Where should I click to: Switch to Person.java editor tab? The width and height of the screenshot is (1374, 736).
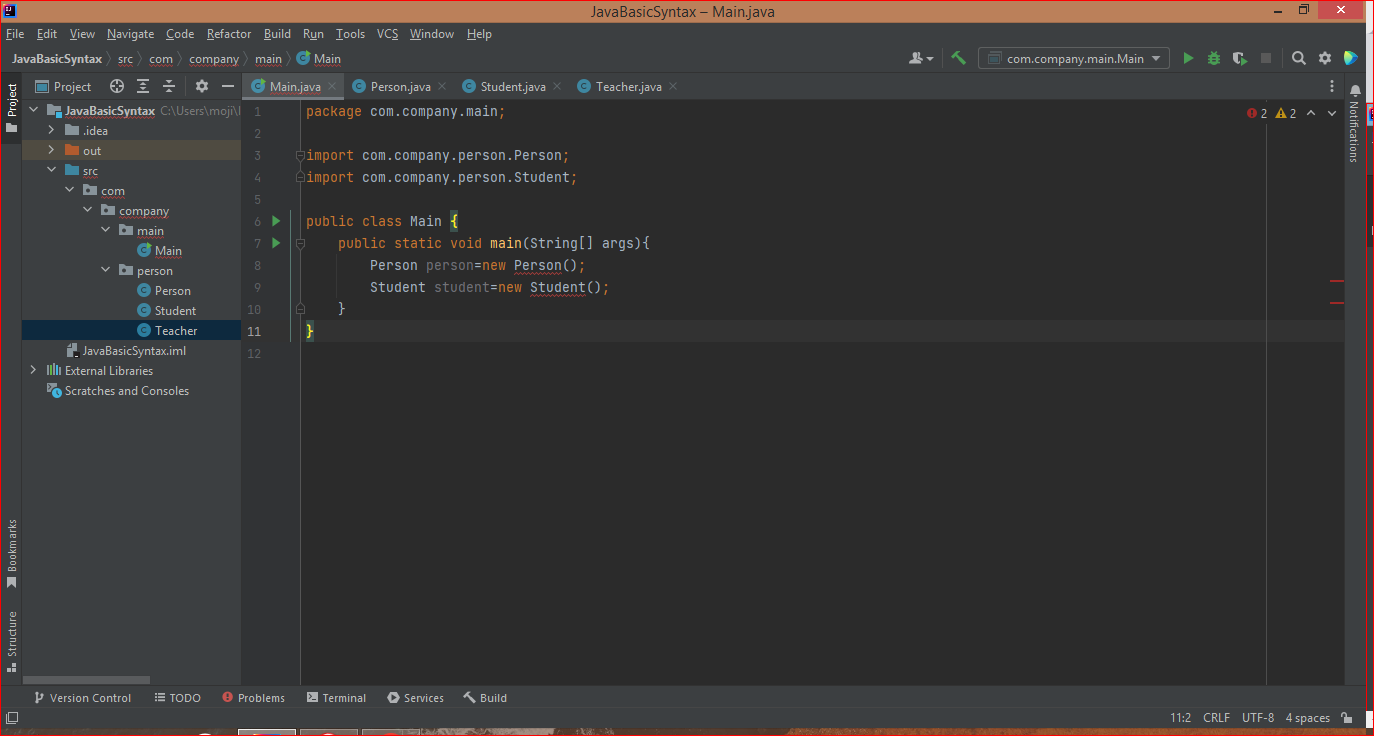click(400, 87)
